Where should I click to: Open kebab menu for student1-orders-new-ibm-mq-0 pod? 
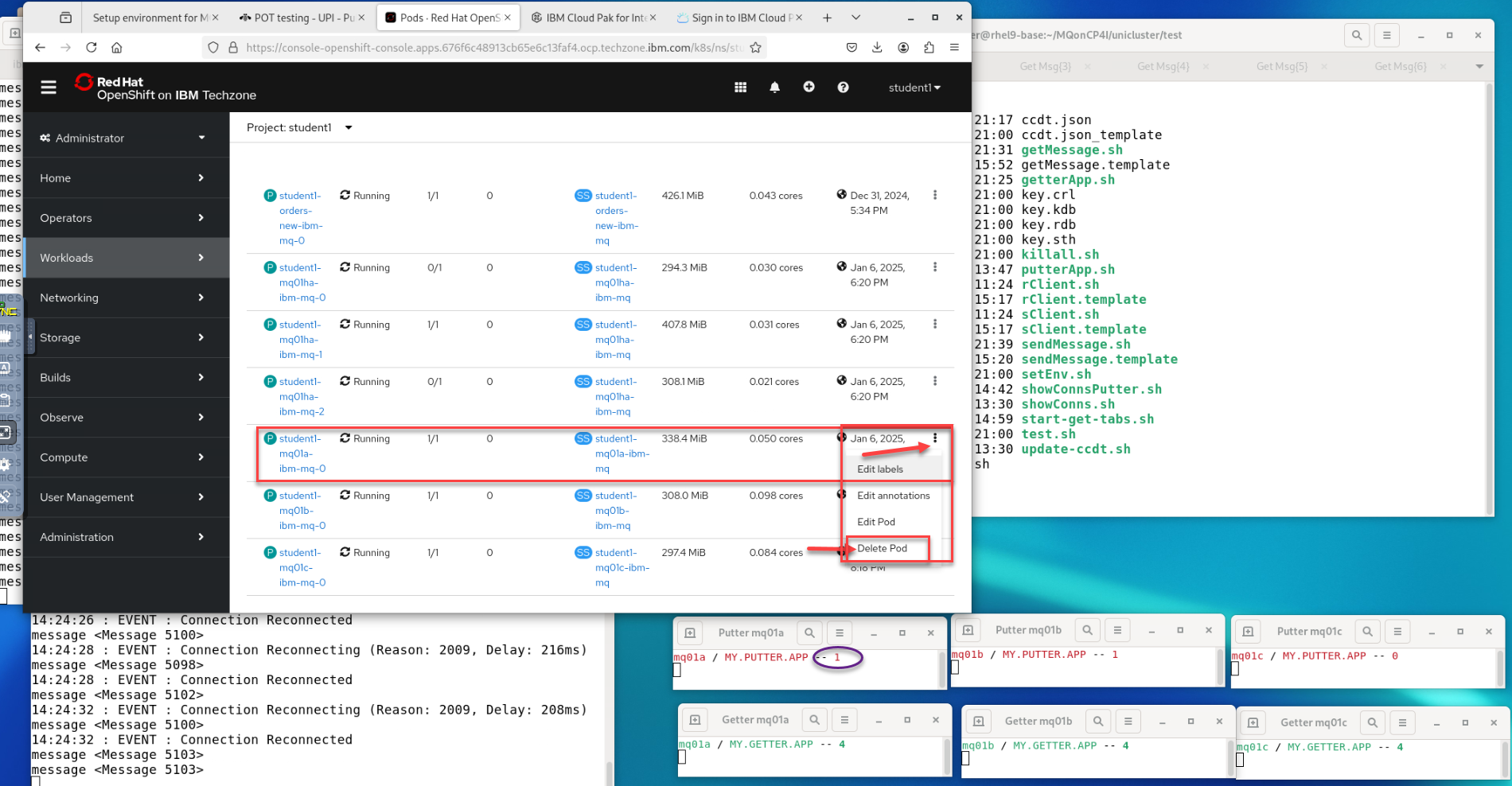pyautogui.click(x=934, y=195)
